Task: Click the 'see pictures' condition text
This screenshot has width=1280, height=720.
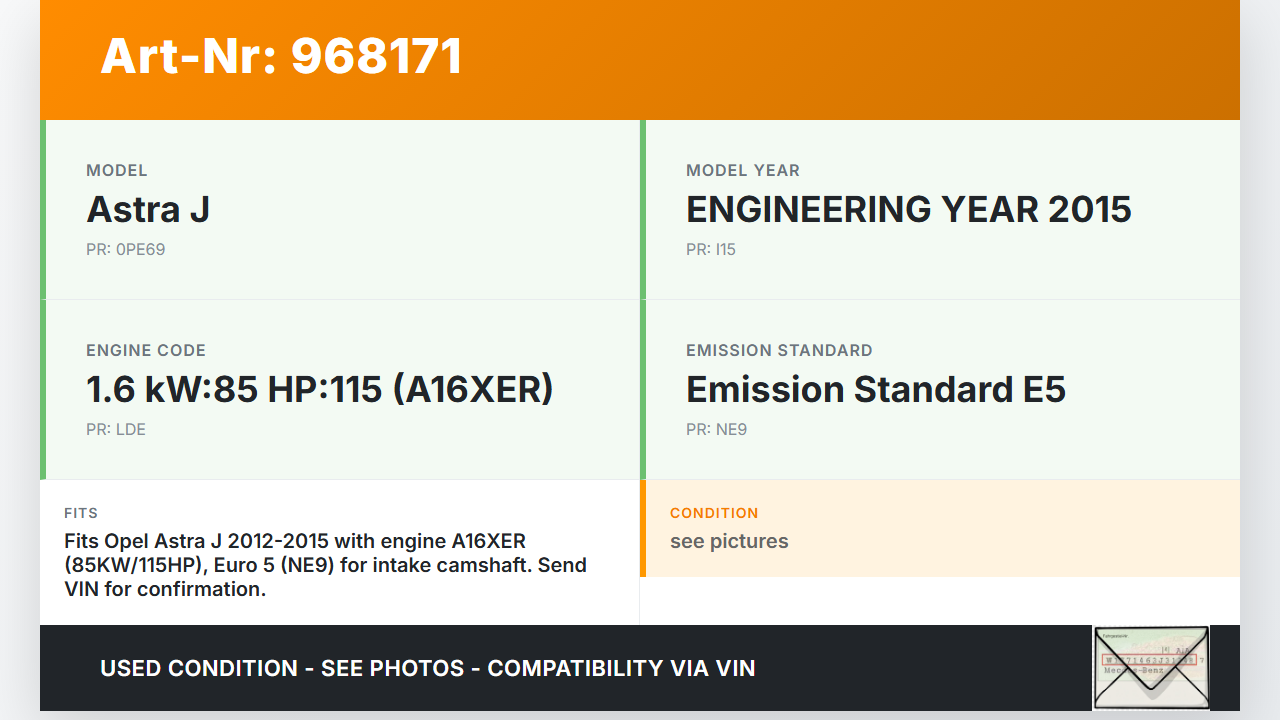Action: pos(729,542)
